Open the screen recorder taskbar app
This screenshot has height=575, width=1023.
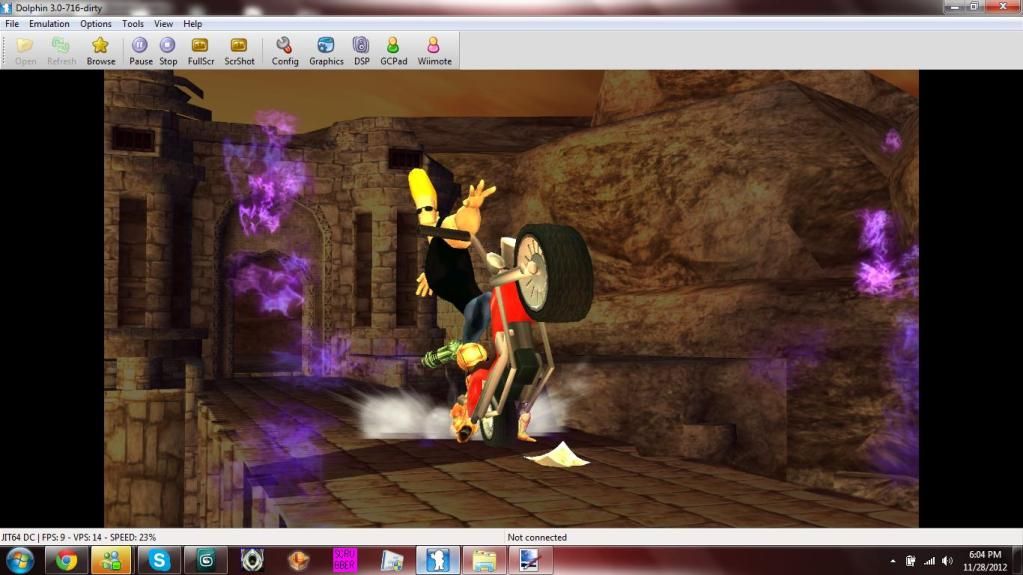pyautogui.click(x=530, y=560)
